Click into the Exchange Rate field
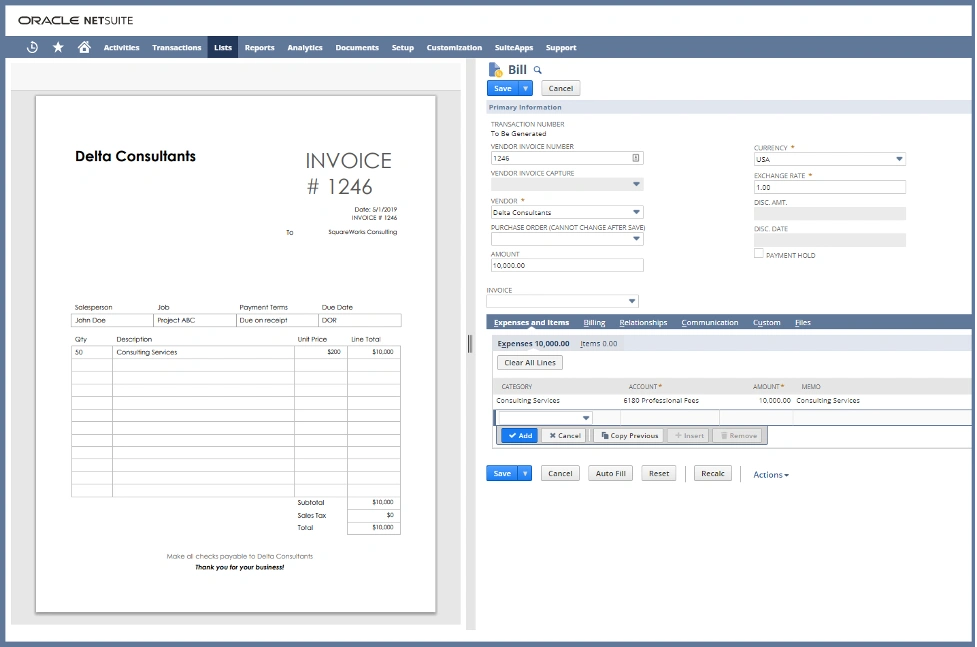 829,187
